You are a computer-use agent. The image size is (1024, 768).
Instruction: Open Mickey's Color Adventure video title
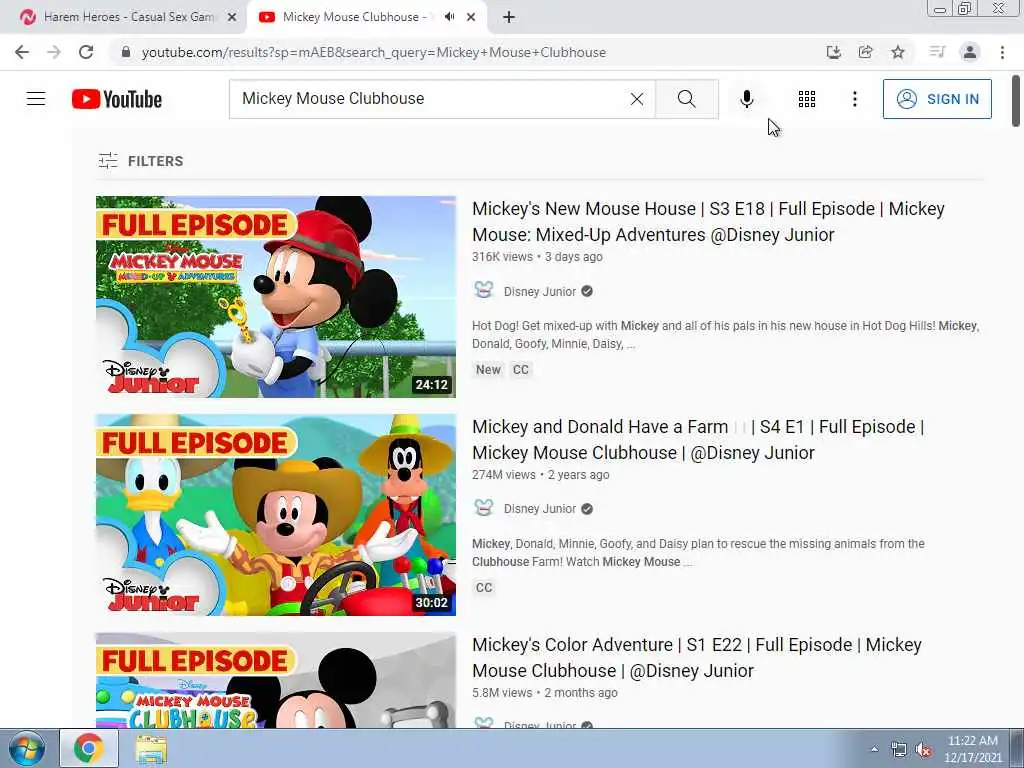(x=697, y=658)
